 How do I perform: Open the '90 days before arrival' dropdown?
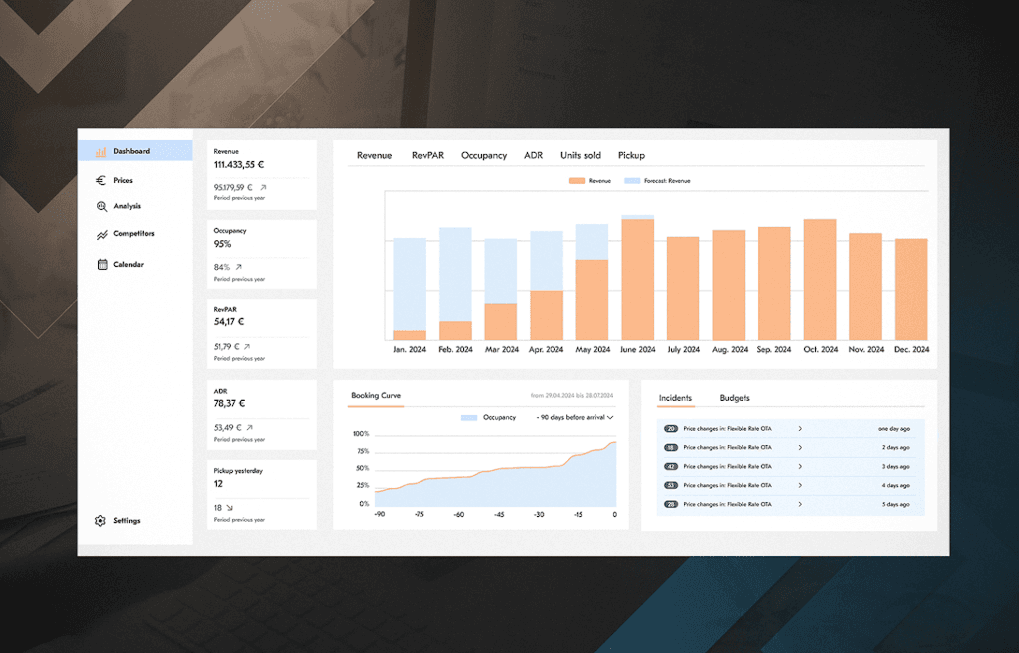pyautogui.click(x=575, y=417)
